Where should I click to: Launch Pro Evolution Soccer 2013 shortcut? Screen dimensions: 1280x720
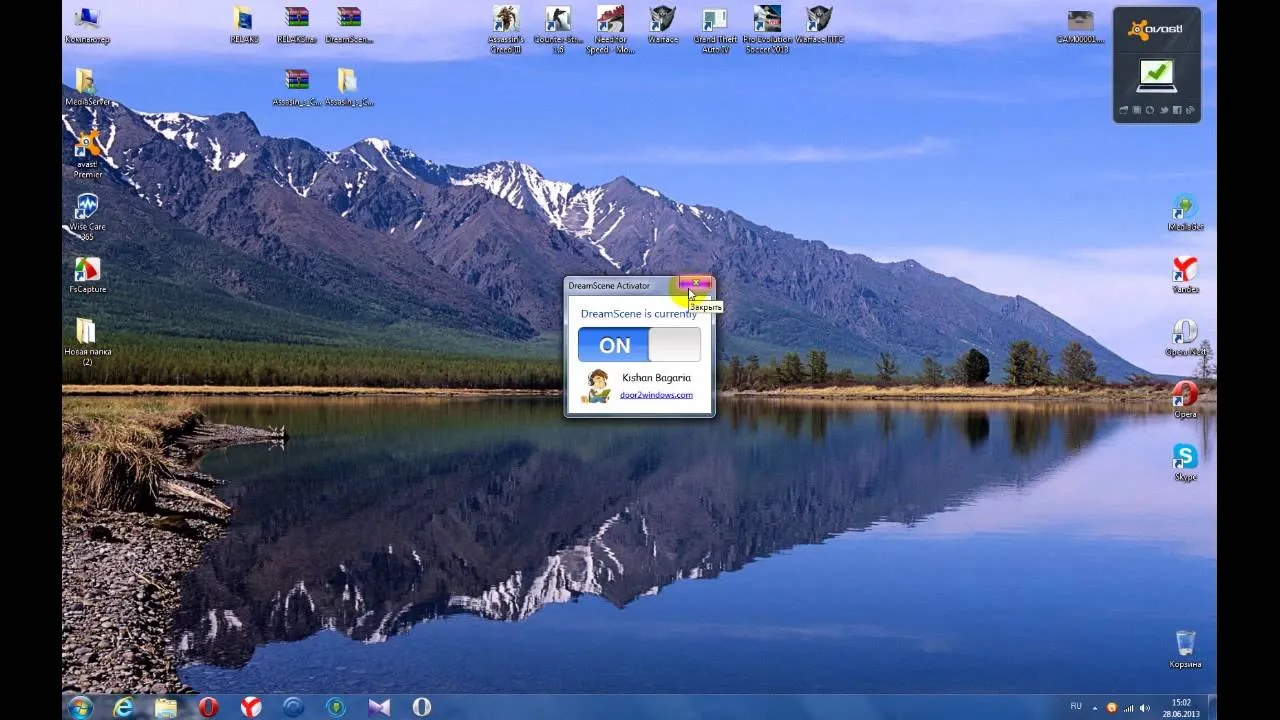767,29
